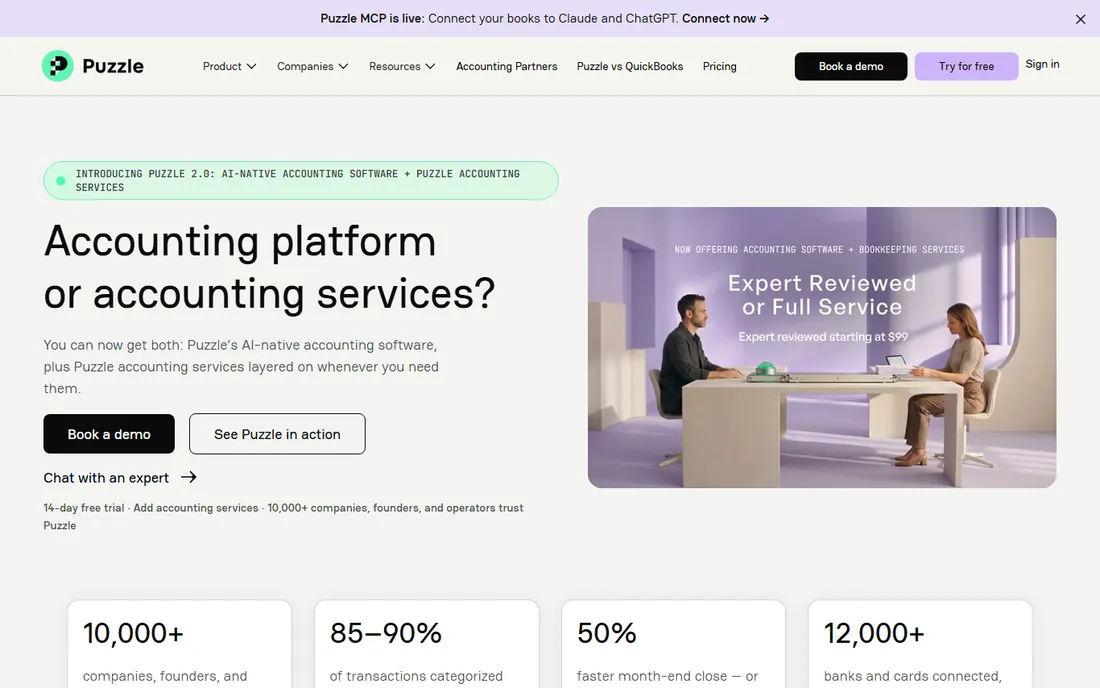Dismiss the Puzzle MCP announcement banner
Screen dimensions: 1100x688
pos(1080,19)
